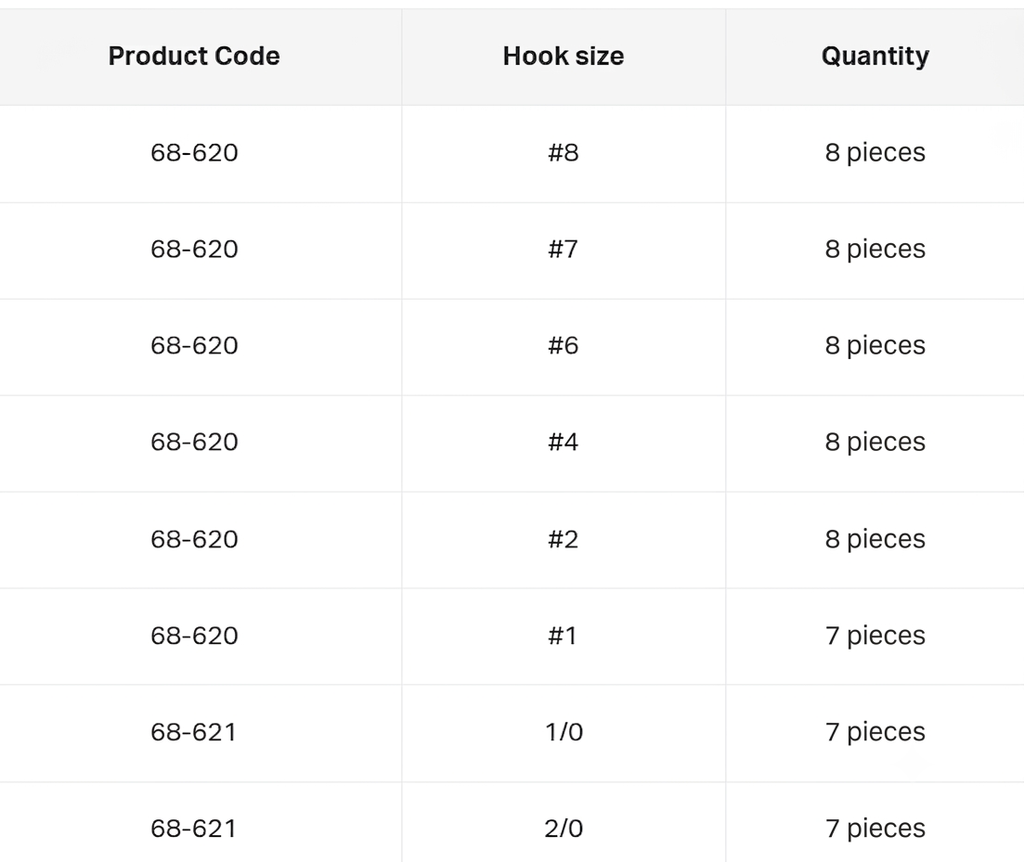Select the Quantity column header

[x=875, y=57]
